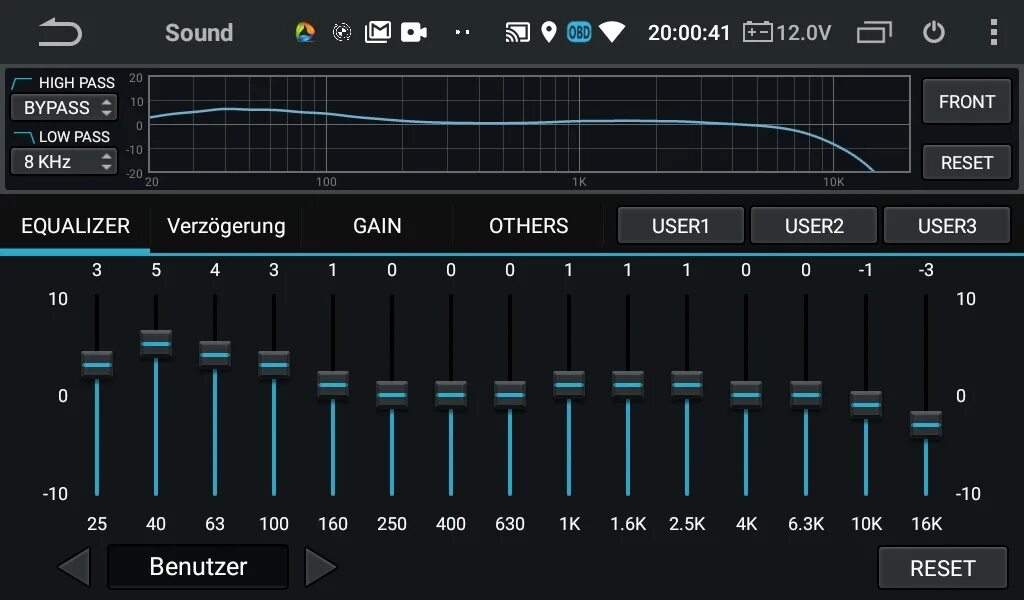The image size is (1024, 600).
Task: Click the 20:00:41 clock
Action: coord(689,33)
